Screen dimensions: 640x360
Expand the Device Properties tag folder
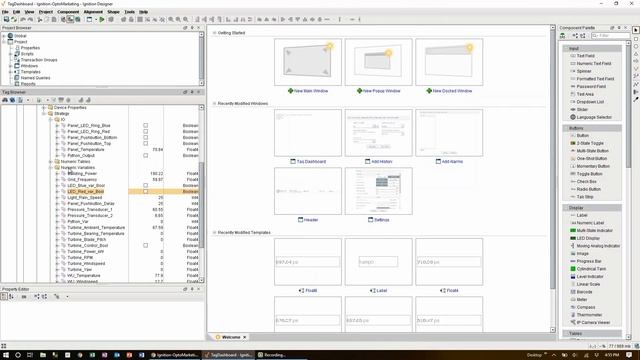[44, 108]
